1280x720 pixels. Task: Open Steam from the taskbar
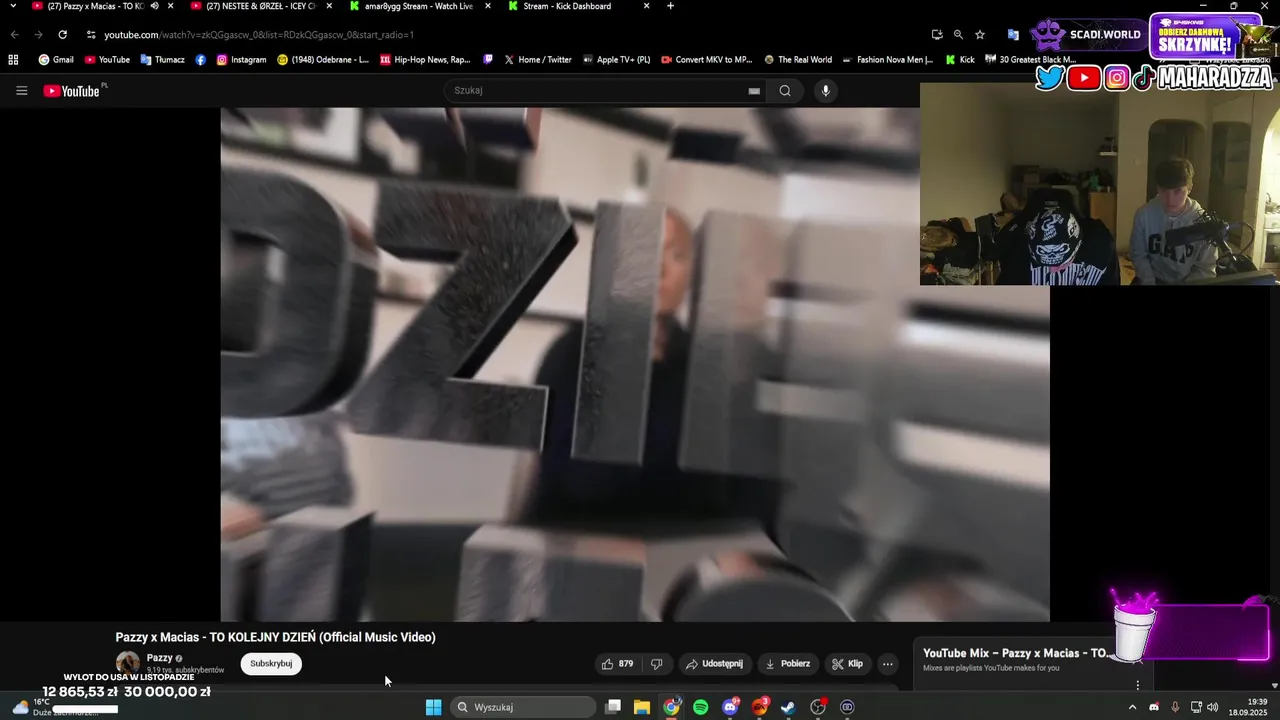pos(789,707)
